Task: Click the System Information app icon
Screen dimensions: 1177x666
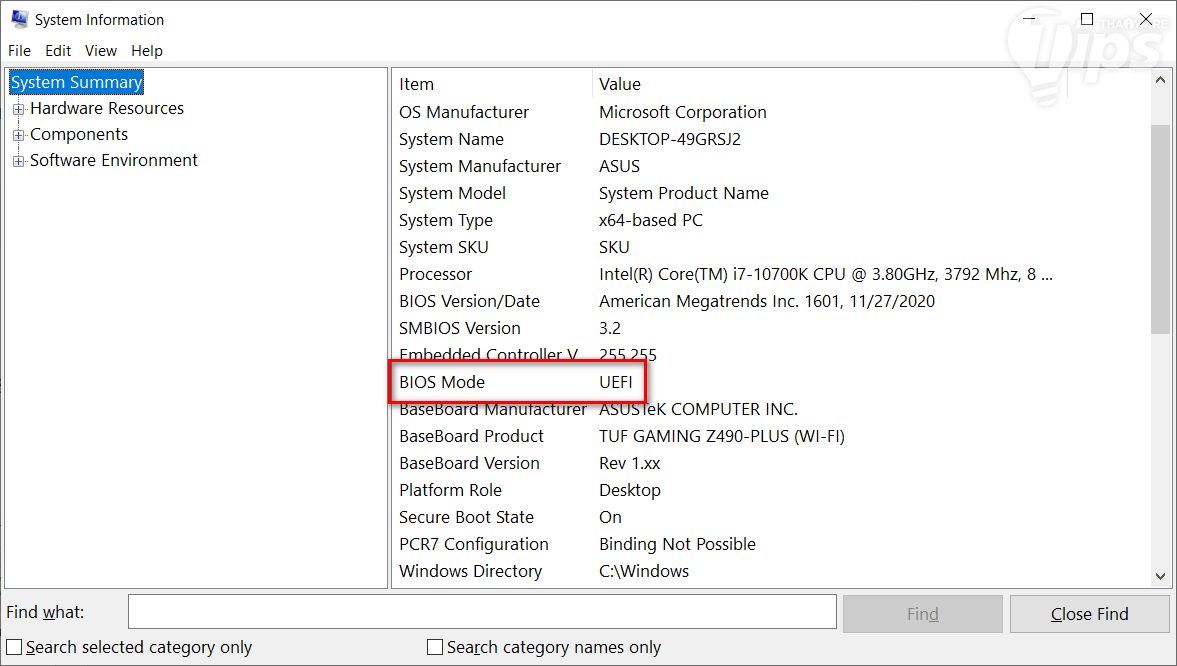Action: click(19, 19)
